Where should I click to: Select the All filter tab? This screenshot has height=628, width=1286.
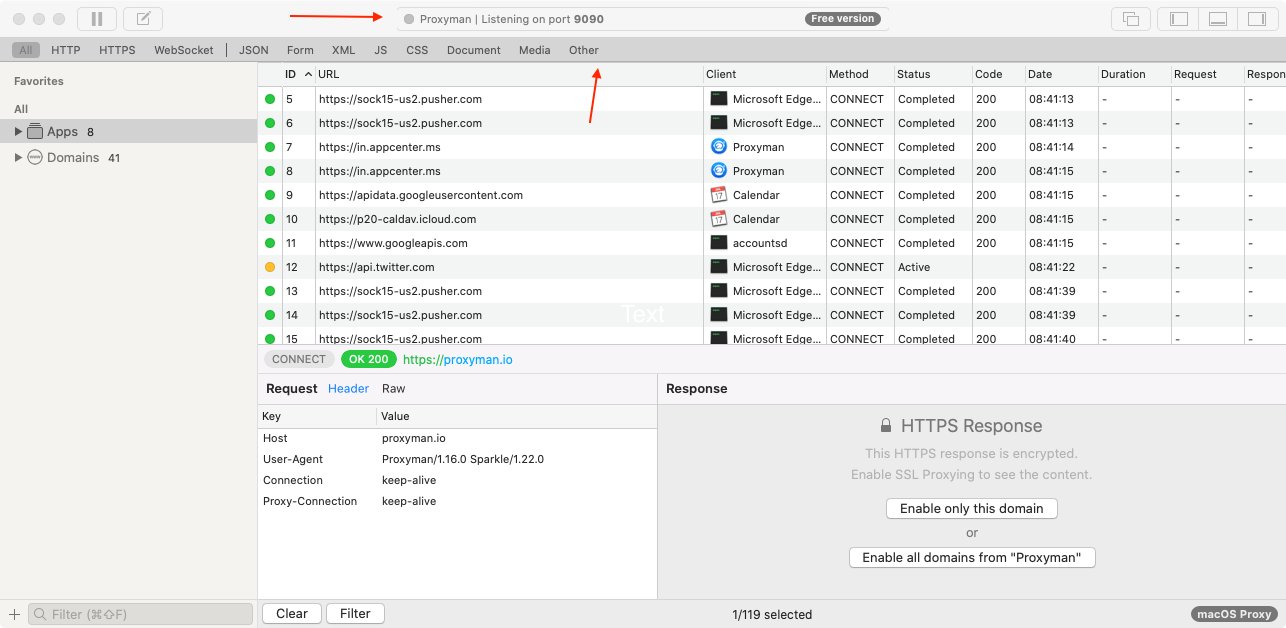coord(26,50)
